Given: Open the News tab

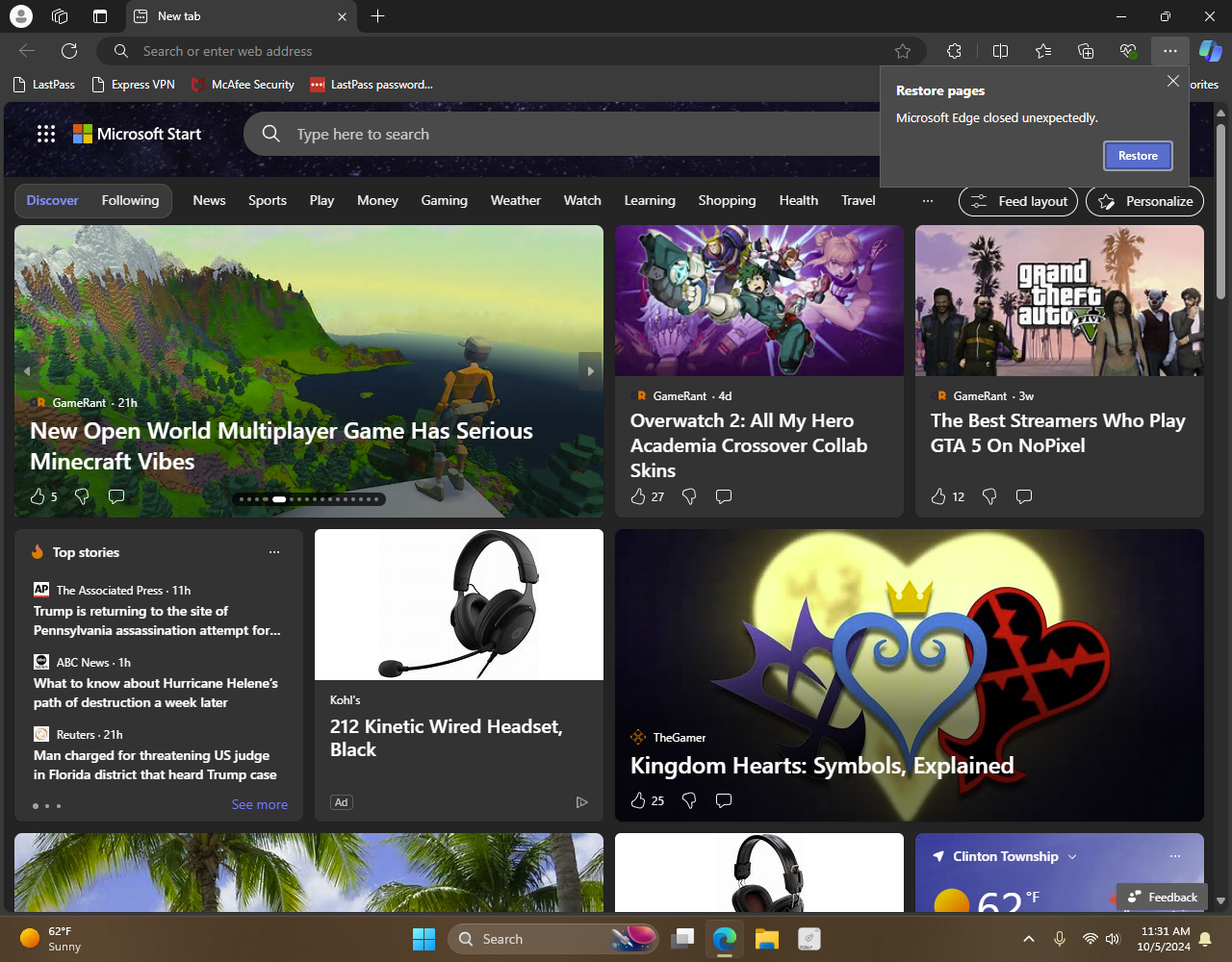Looking at the screenshot, I should (209, 200).
